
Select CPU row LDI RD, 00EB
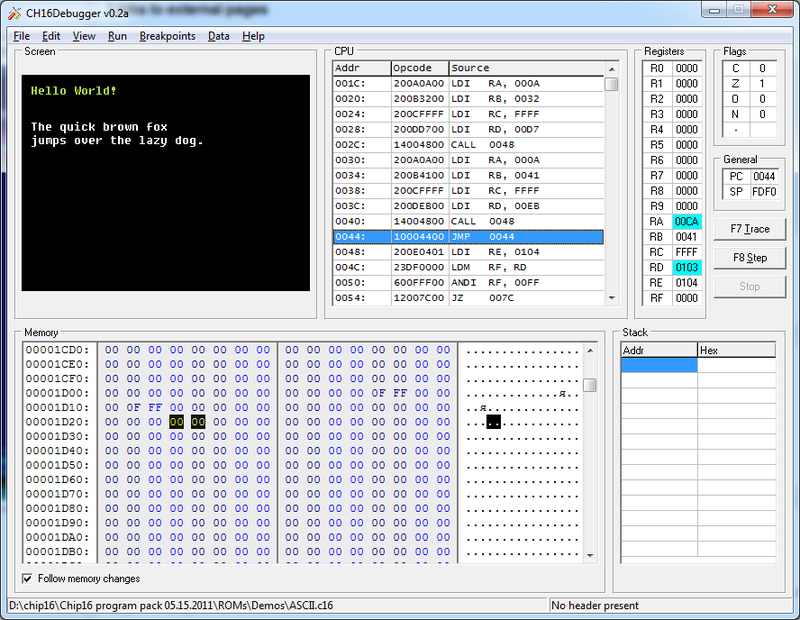(x=468, y=206)
